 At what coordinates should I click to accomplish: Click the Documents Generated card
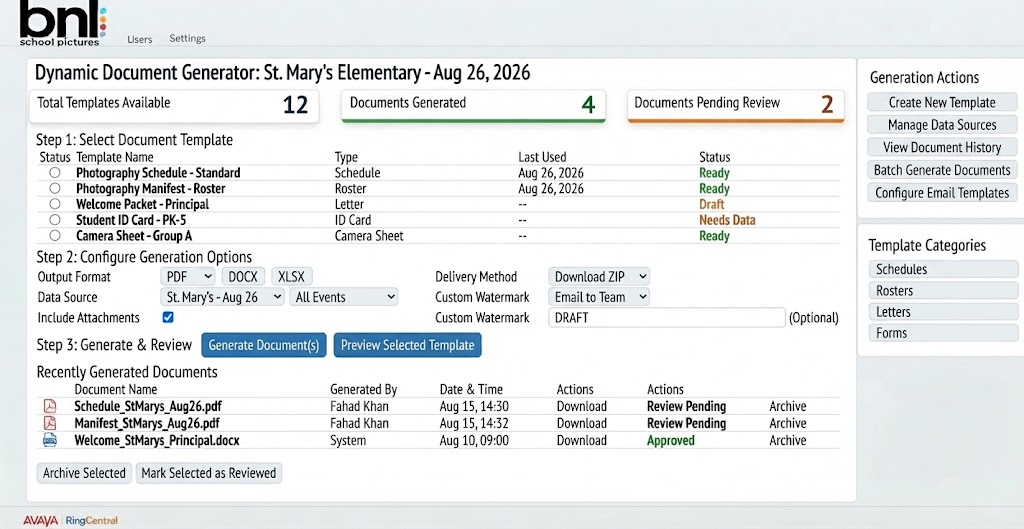click(x=473, y=105)
